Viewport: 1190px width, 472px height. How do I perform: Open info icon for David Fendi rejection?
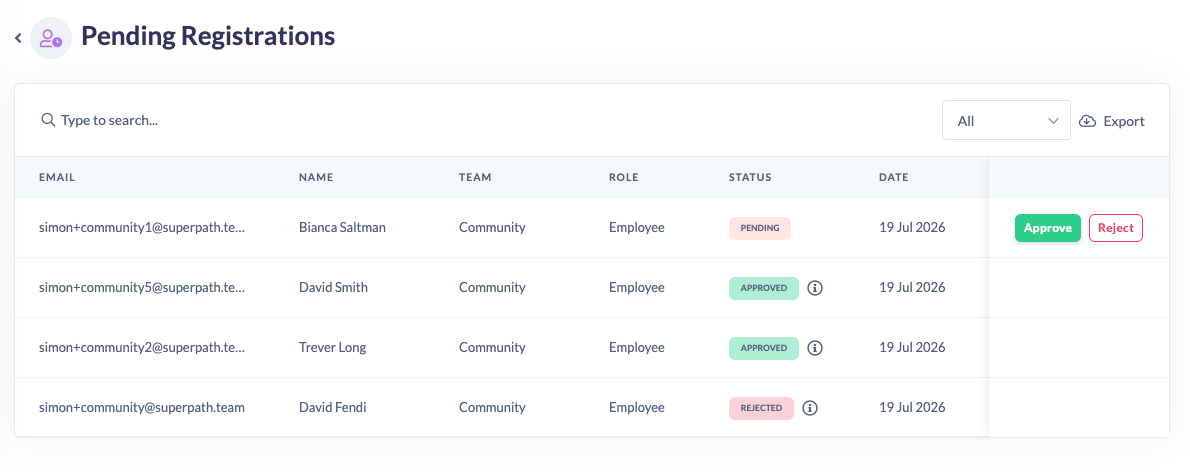tap(810, 408)
